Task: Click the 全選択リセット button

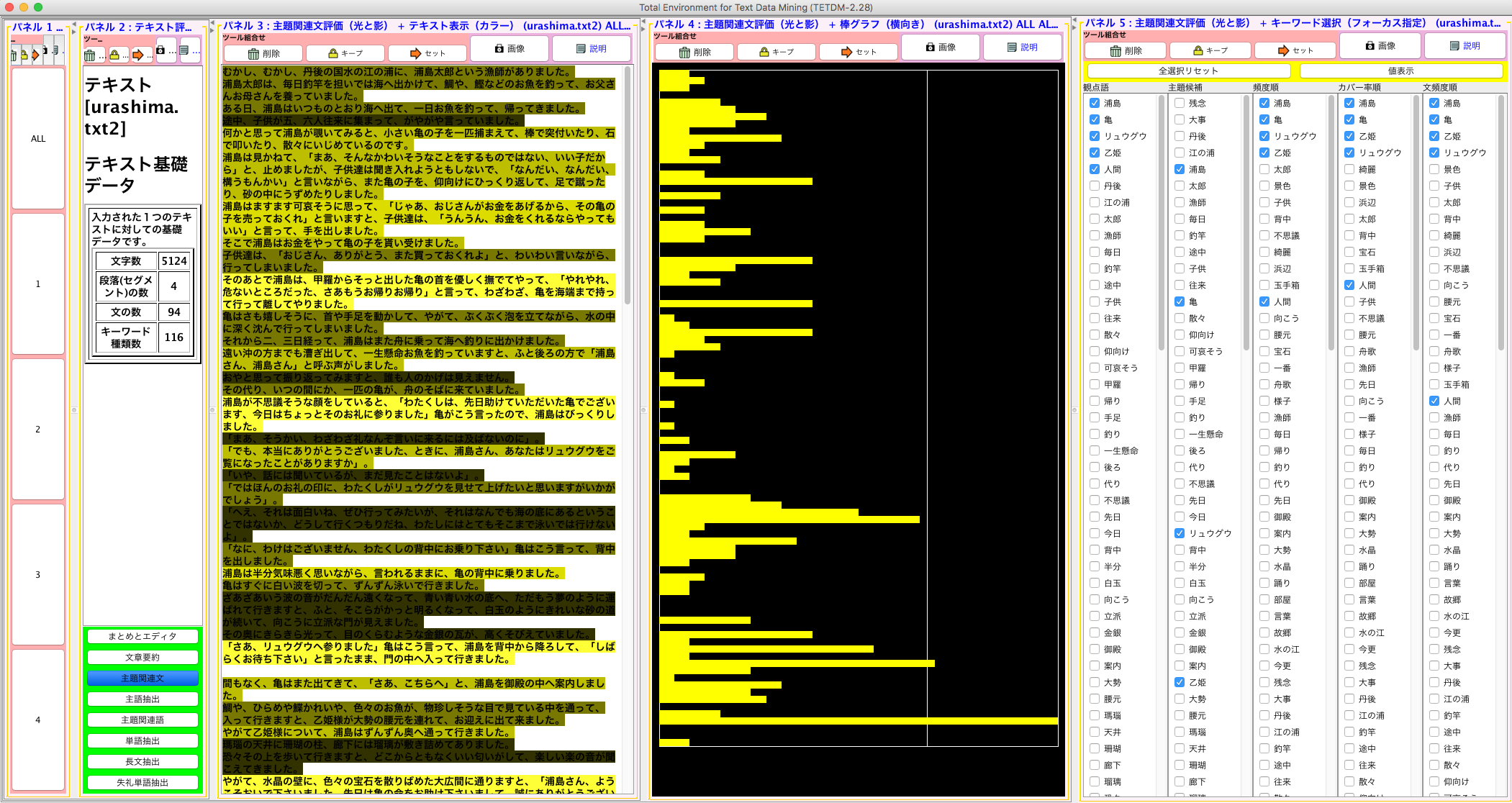Action: [x=1188, y=71]
